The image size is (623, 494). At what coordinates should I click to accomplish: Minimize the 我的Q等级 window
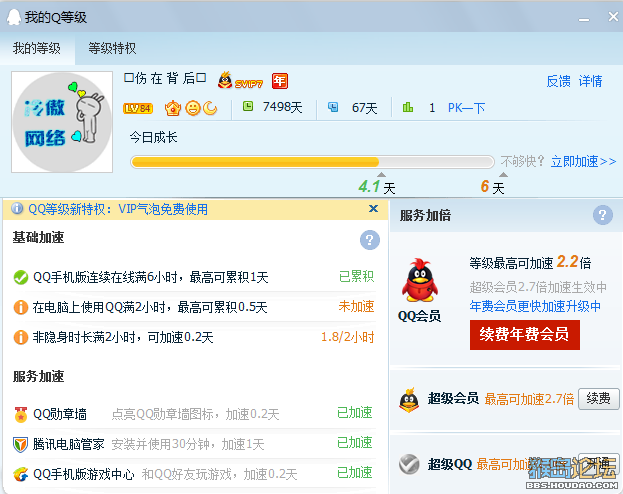click(584, 19)
